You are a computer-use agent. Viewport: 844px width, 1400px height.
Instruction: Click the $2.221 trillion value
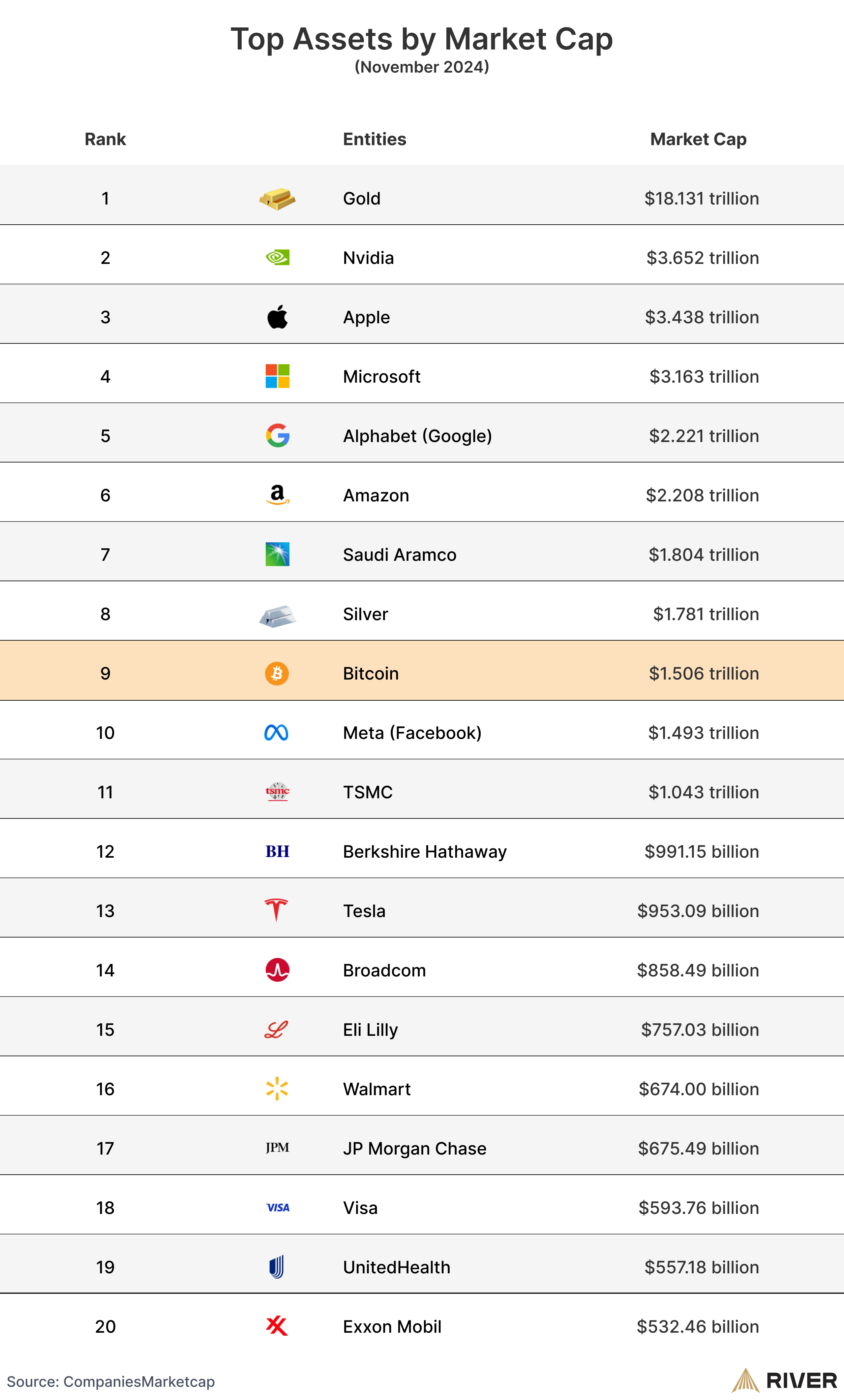point(704,436)
